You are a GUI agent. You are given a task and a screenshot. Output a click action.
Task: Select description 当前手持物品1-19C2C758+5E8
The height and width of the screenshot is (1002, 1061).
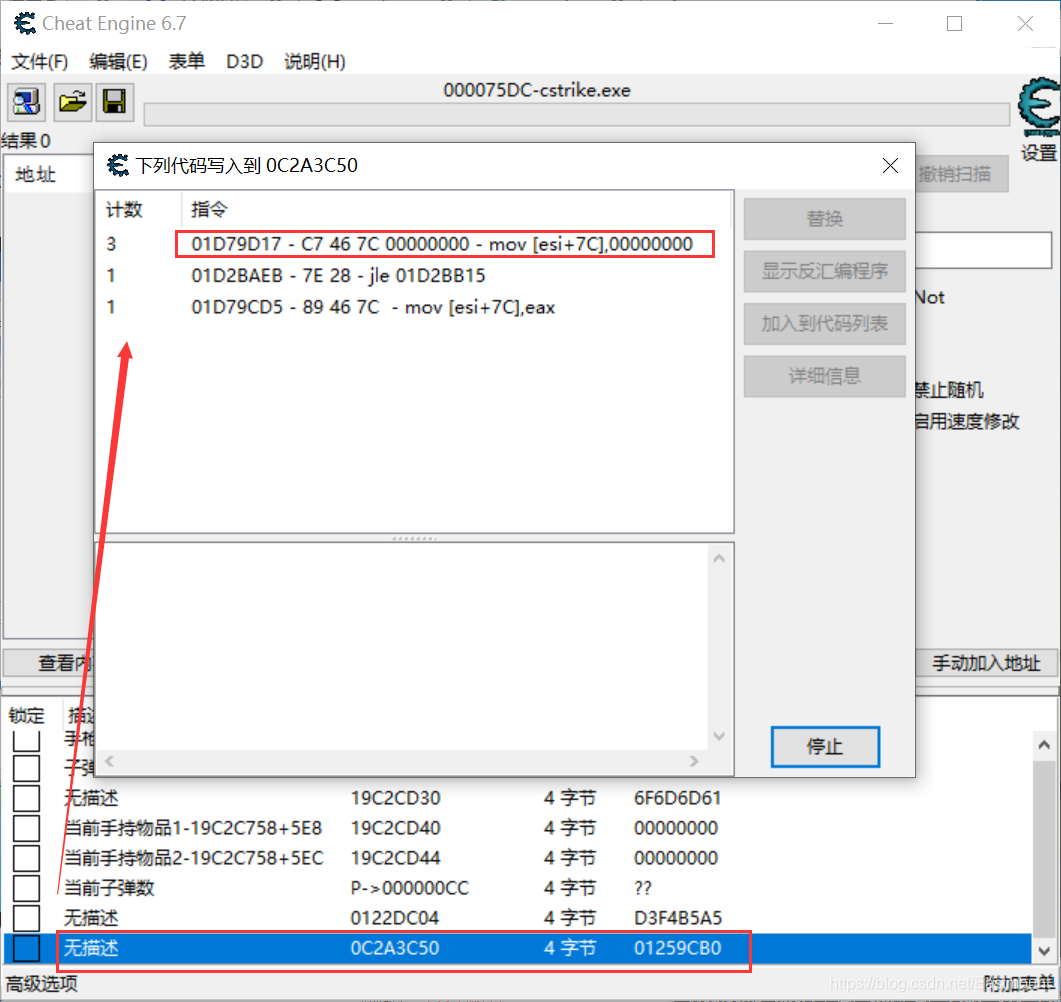click(193, 828)
